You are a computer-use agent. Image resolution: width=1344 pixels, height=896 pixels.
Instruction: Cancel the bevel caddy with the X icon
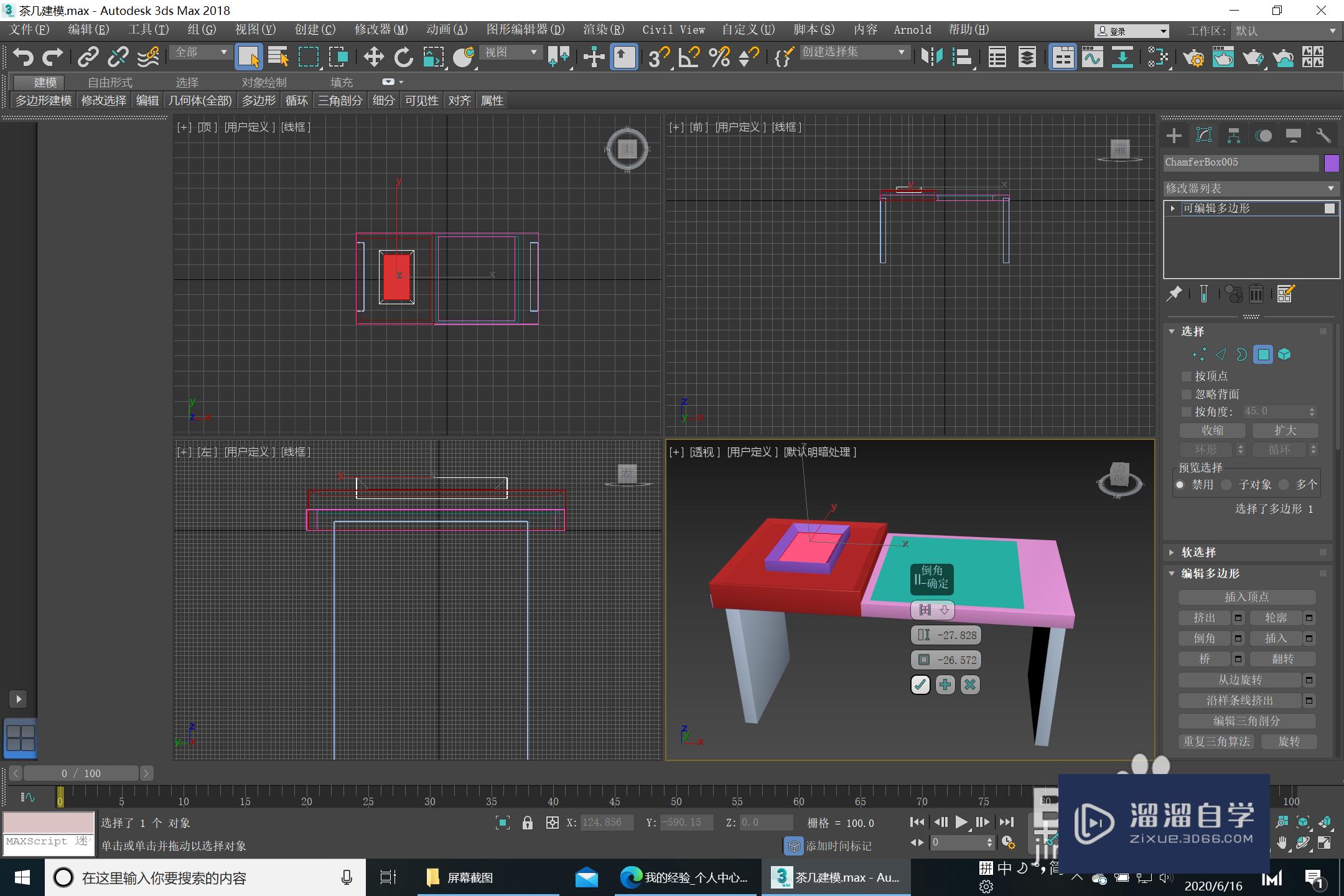click(x=970, y=684)
